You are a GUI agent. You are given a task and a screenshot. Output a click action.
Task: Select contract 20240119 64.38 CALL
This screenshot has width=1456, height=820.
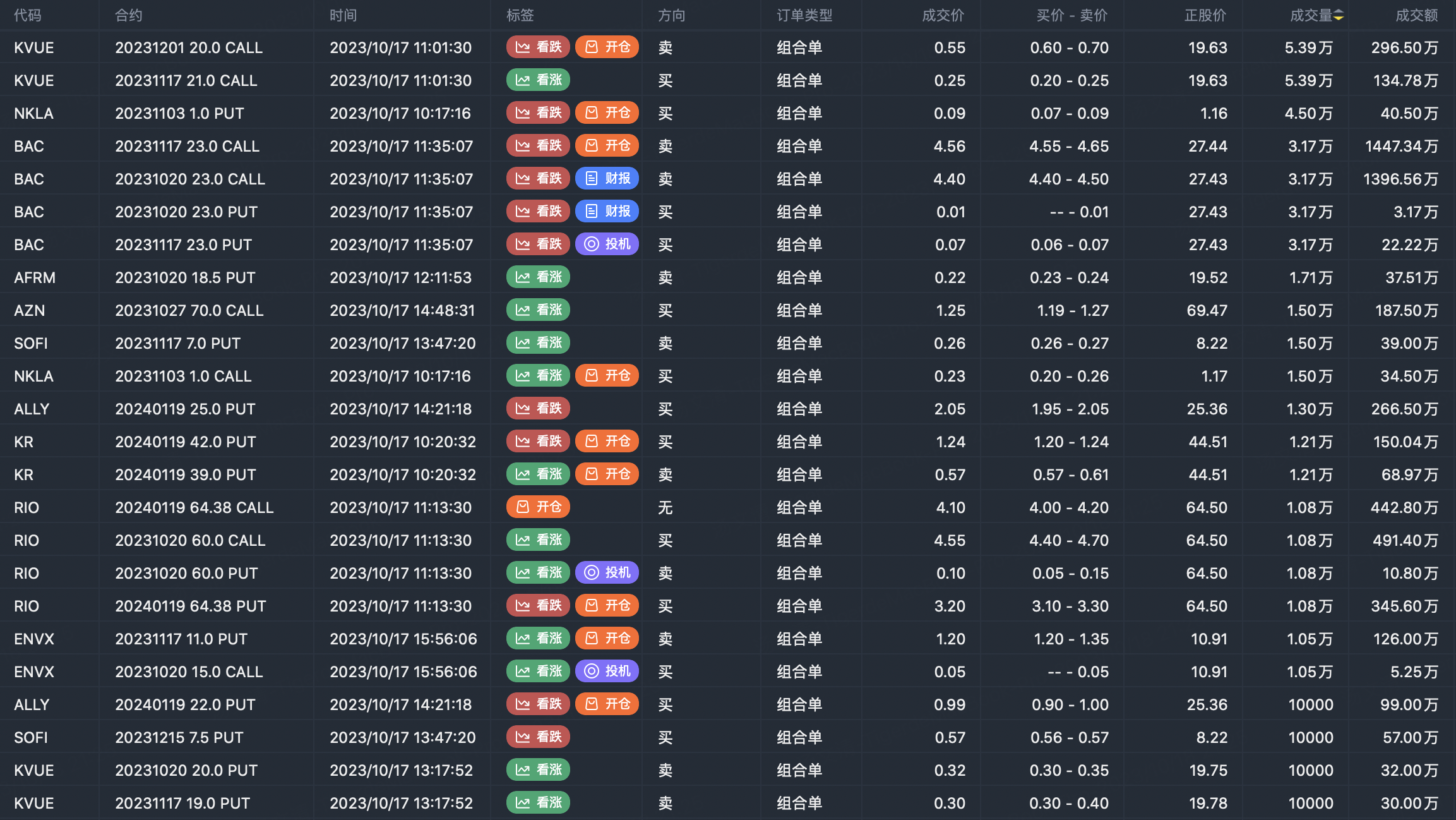click(x=194, y=507)
